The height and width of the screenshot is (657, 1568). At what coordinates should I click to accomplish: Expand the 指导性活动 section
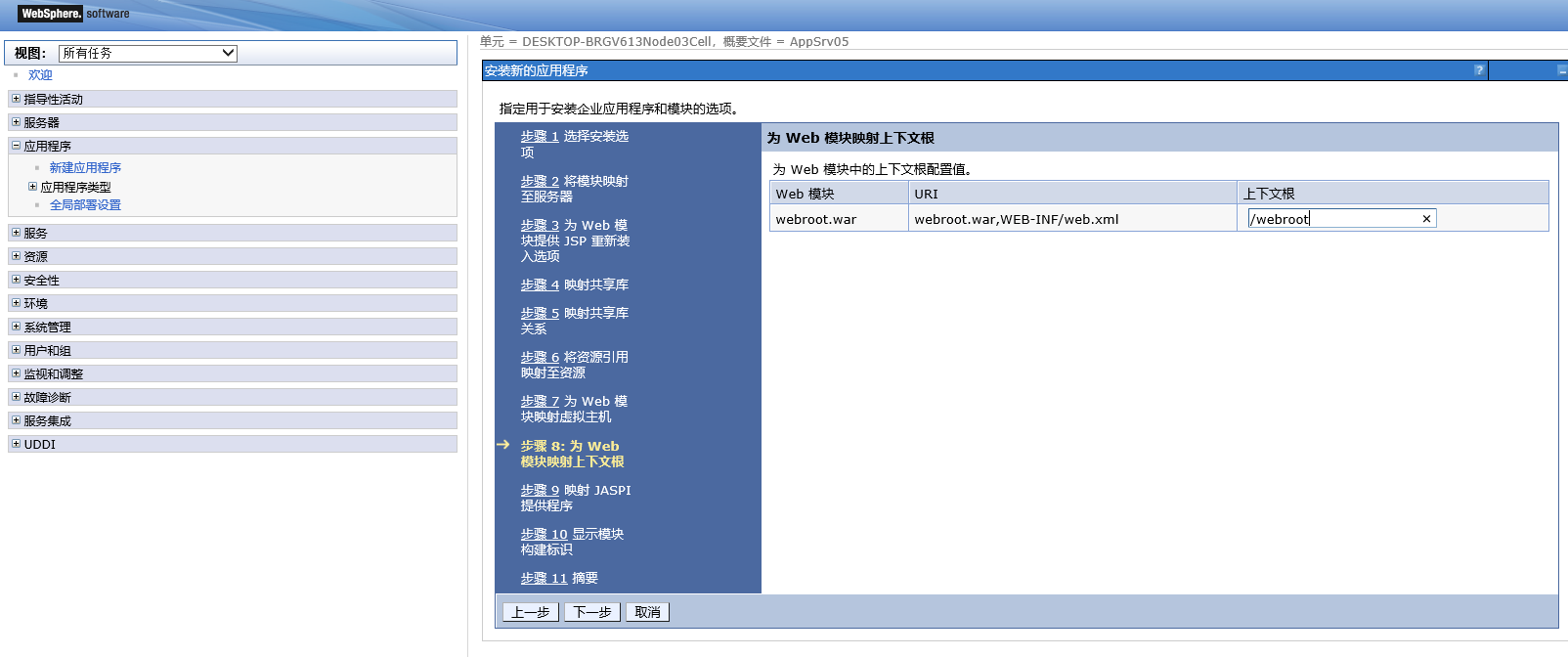point(16,99)
